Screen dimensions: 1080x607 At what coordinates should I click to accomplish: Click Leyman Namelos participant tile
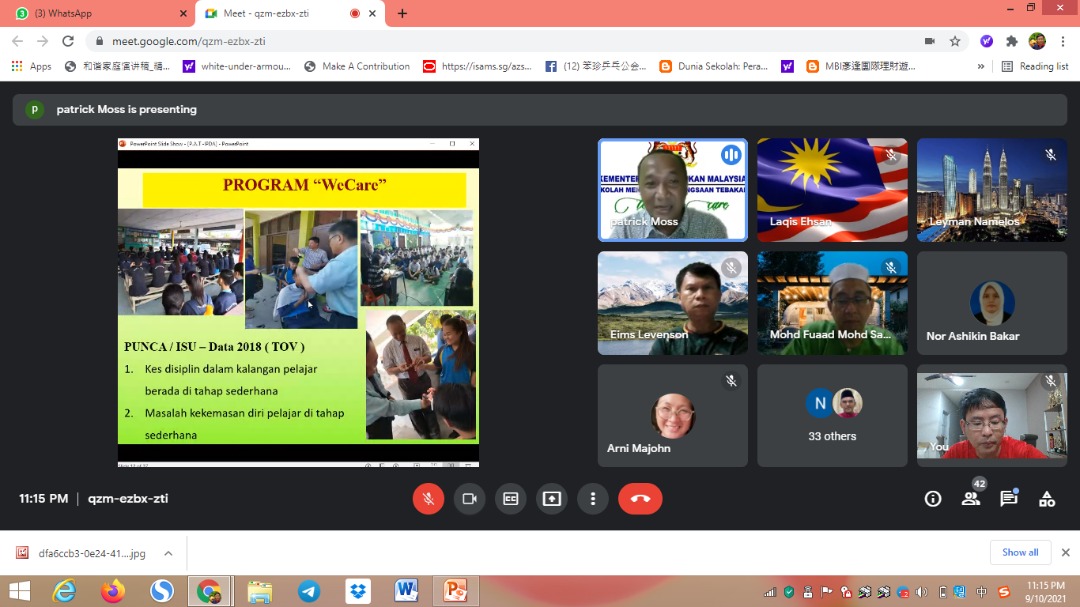pos(992,189)
